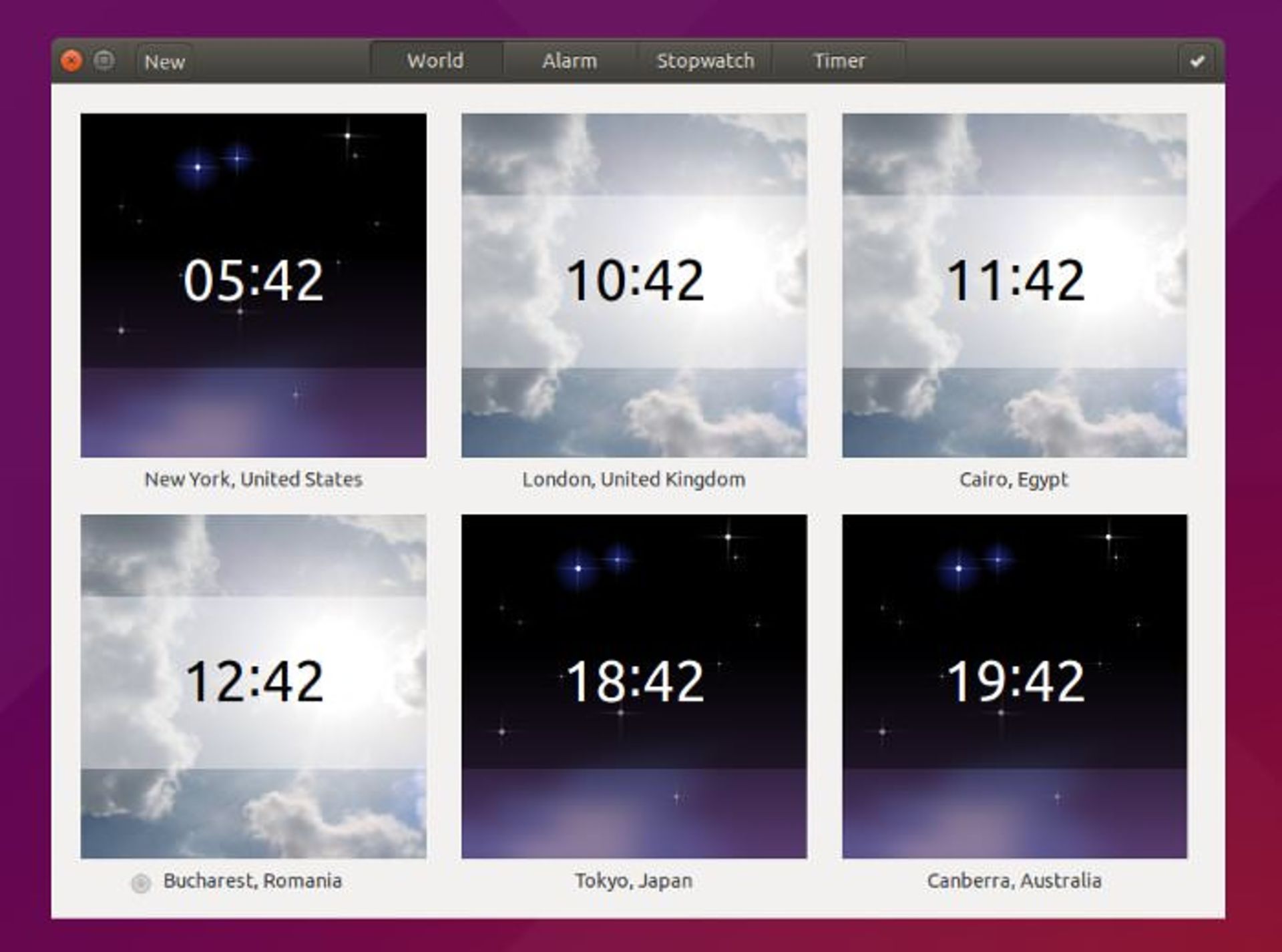The width and height of the screenshot is (1282, 952).
Task: Enable selection mode via checkmark button
Action: 1197,61
